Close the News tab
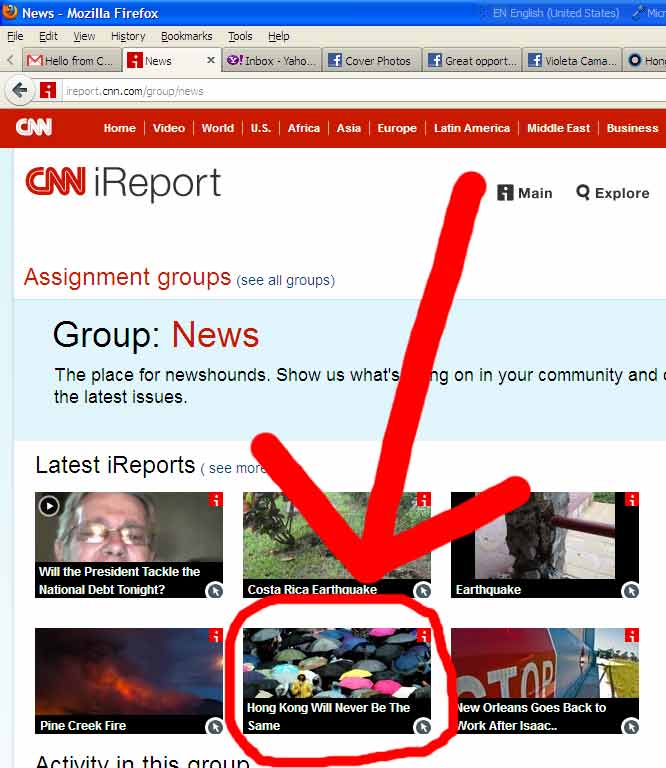Viewport: 666px width, 768px height. pyautogui.click(x=211, y=60)
